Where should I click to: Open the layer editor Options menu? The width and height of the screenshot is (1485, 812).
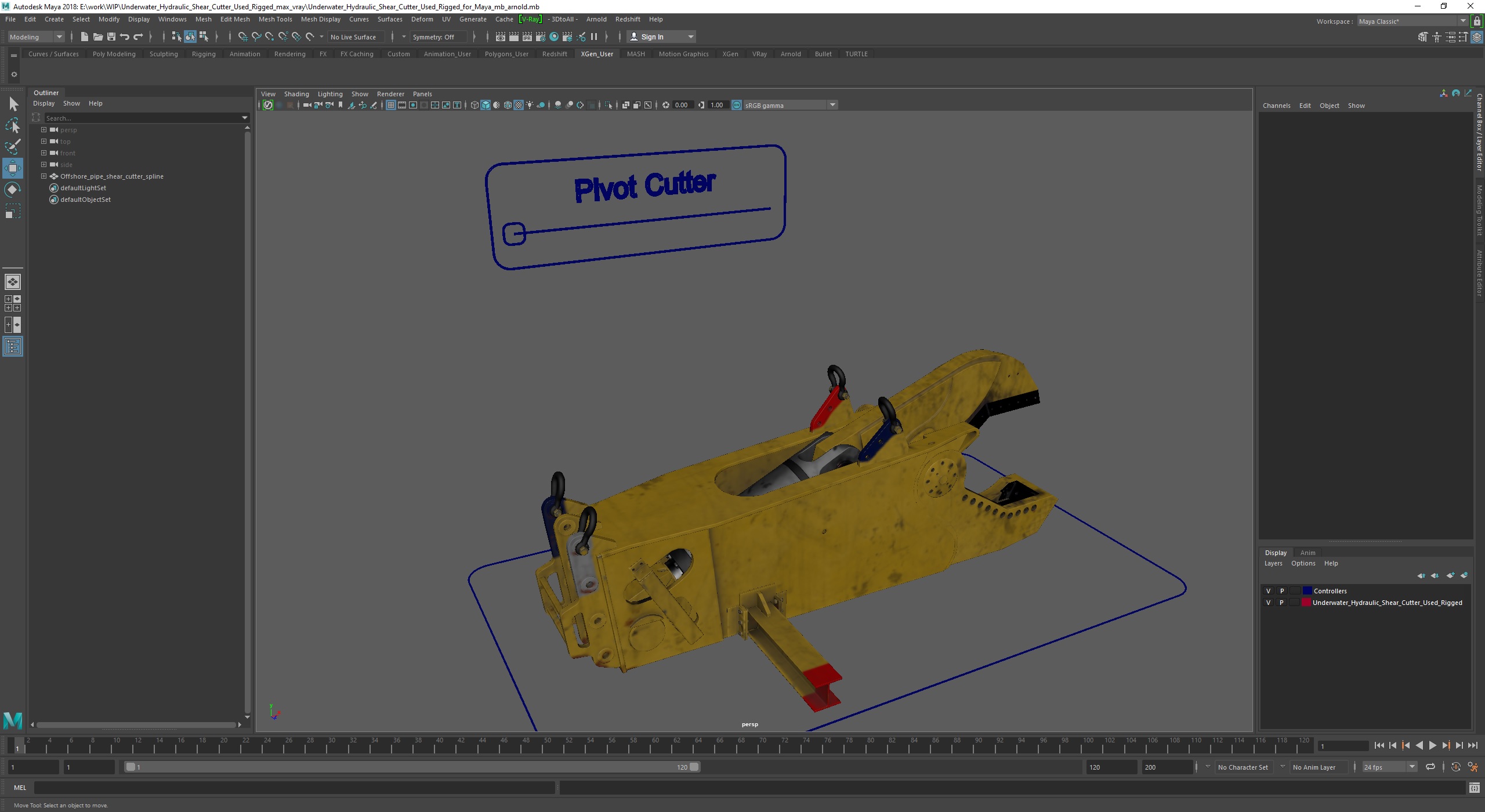(1303, 563)
